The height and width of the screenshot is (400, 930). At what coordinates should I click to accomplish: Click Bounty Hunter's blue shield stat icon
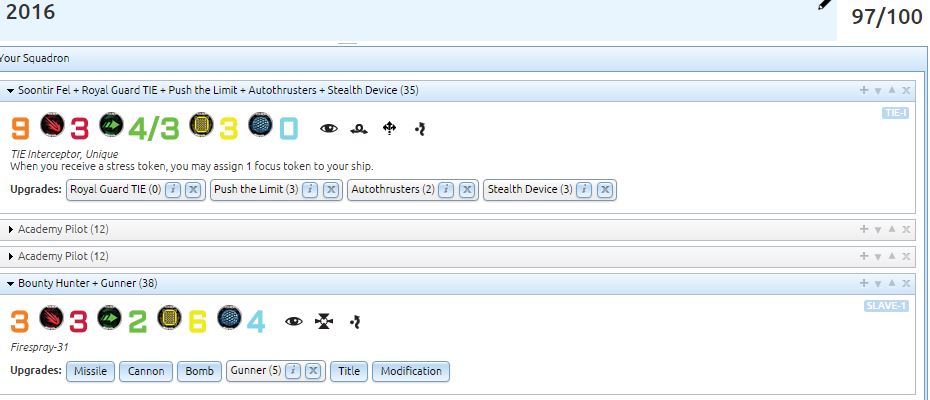click(x=229, y=318)
